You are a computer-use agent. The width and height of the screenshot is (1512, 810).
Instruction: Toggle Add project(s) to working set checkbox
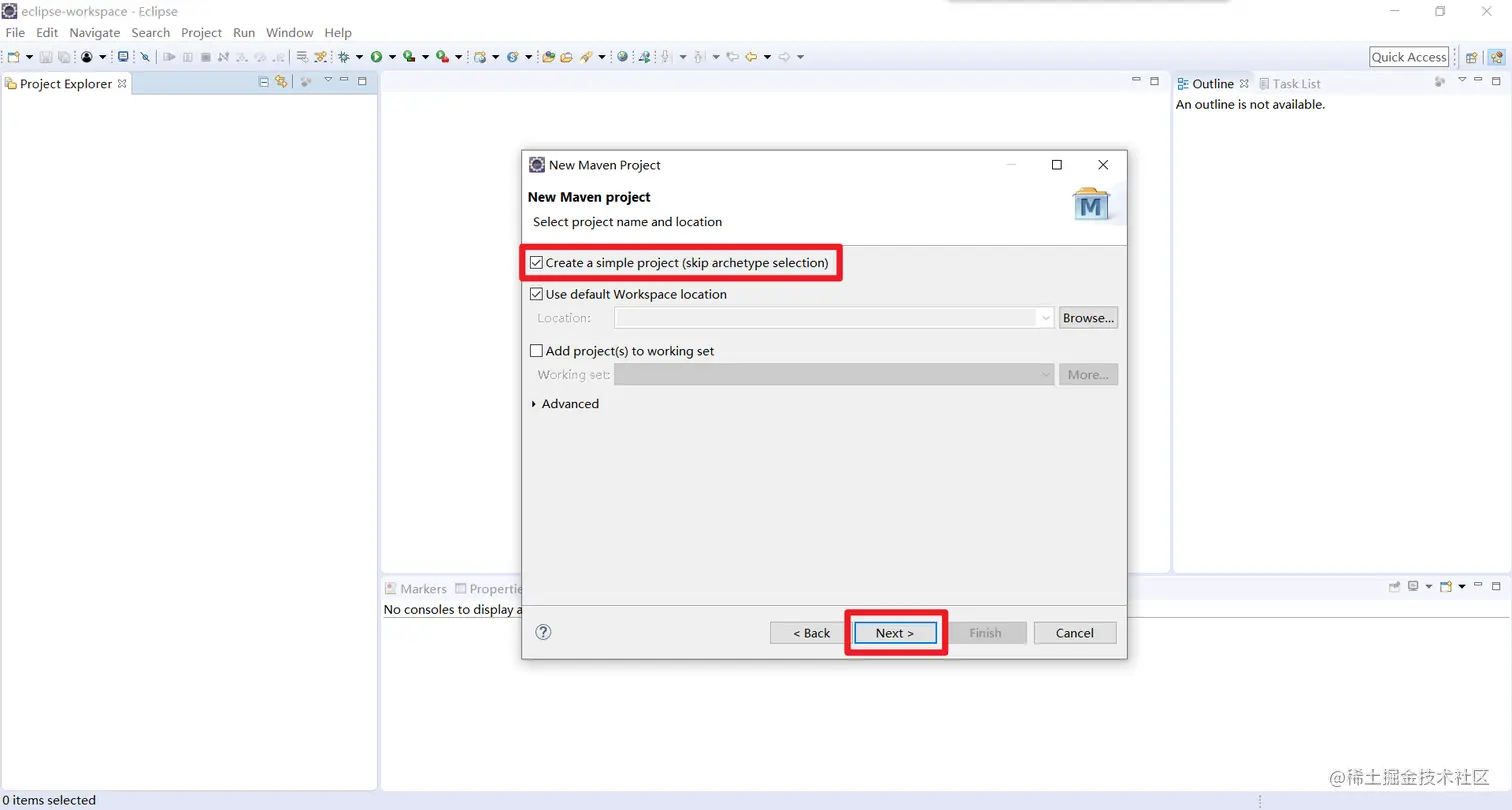(536, 351)
